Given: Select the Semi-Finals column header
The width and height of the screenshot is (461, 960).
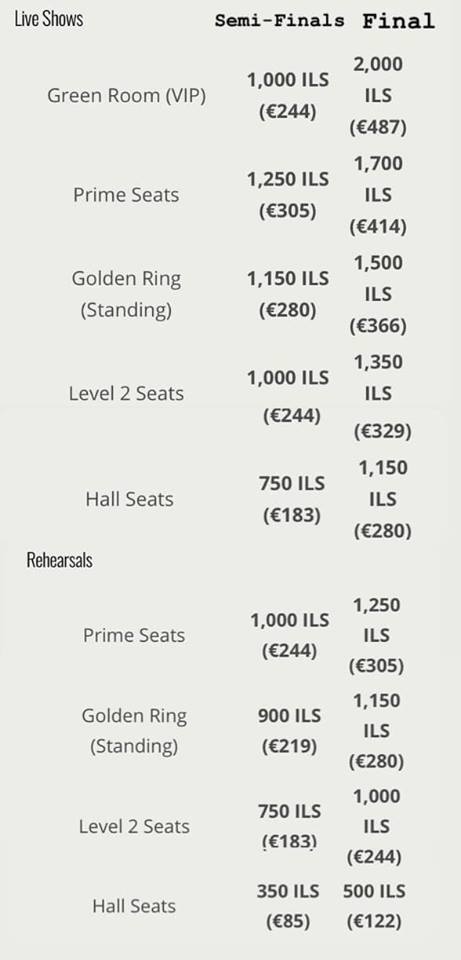Looking at the screenshot, I should click(280, 21).
